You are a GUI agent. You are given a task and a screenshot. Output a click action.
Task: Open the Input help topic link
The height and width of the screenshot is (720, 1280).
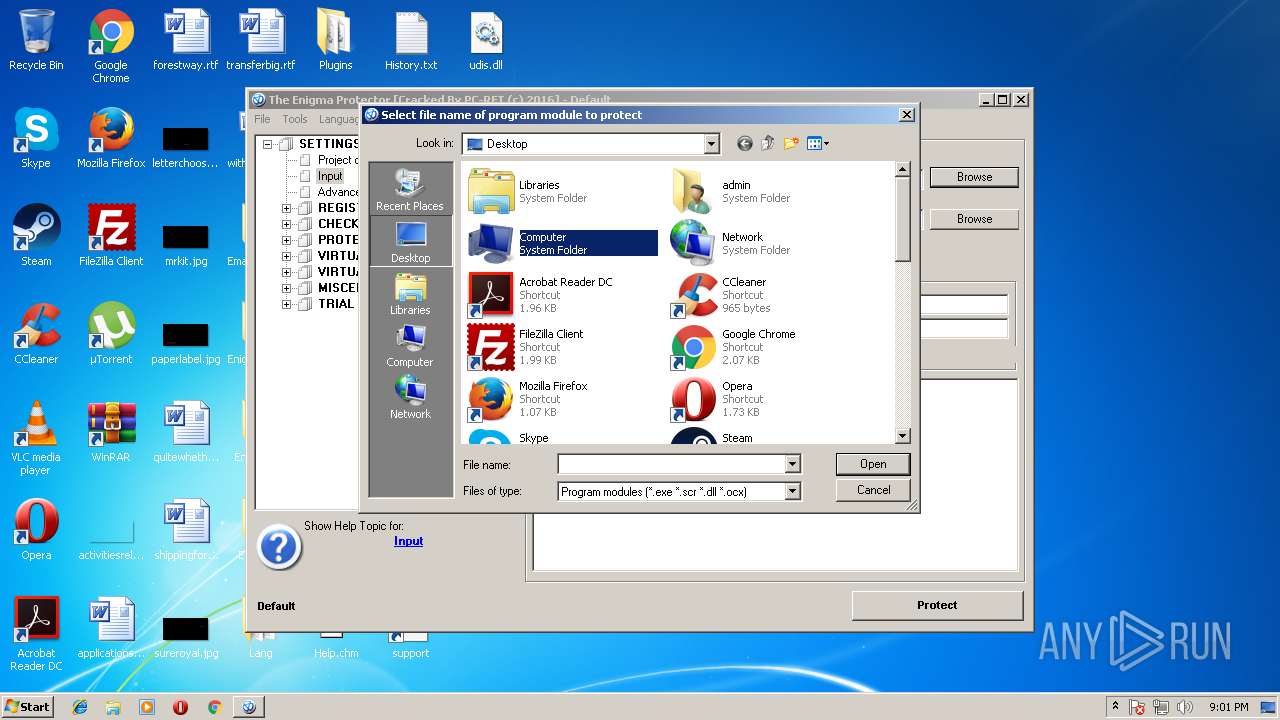tap(408, 541)
